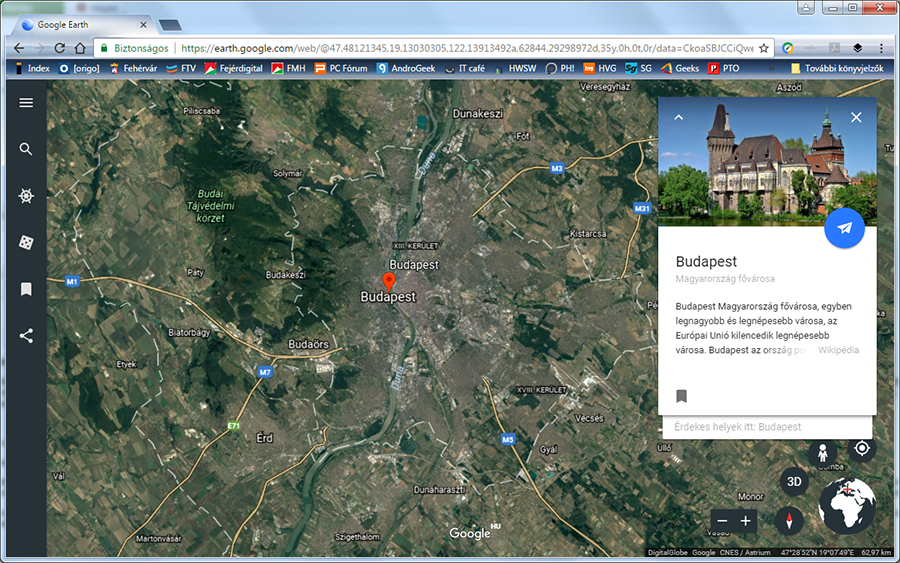Zoom in with the plus button

tap(746, 521)
